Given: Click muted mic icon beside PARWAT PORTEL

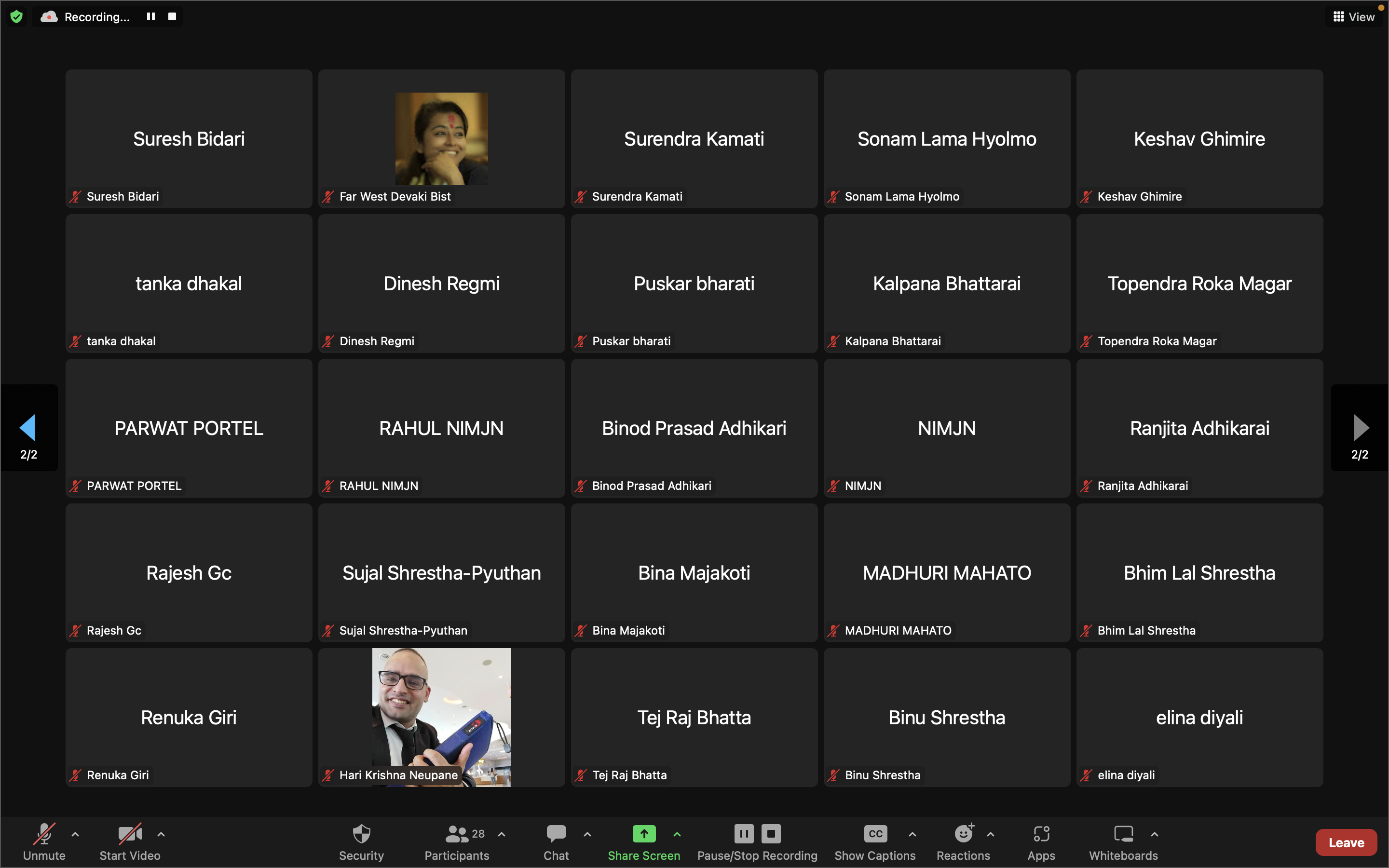Looking at the screenshot, I should pos(75,486).
